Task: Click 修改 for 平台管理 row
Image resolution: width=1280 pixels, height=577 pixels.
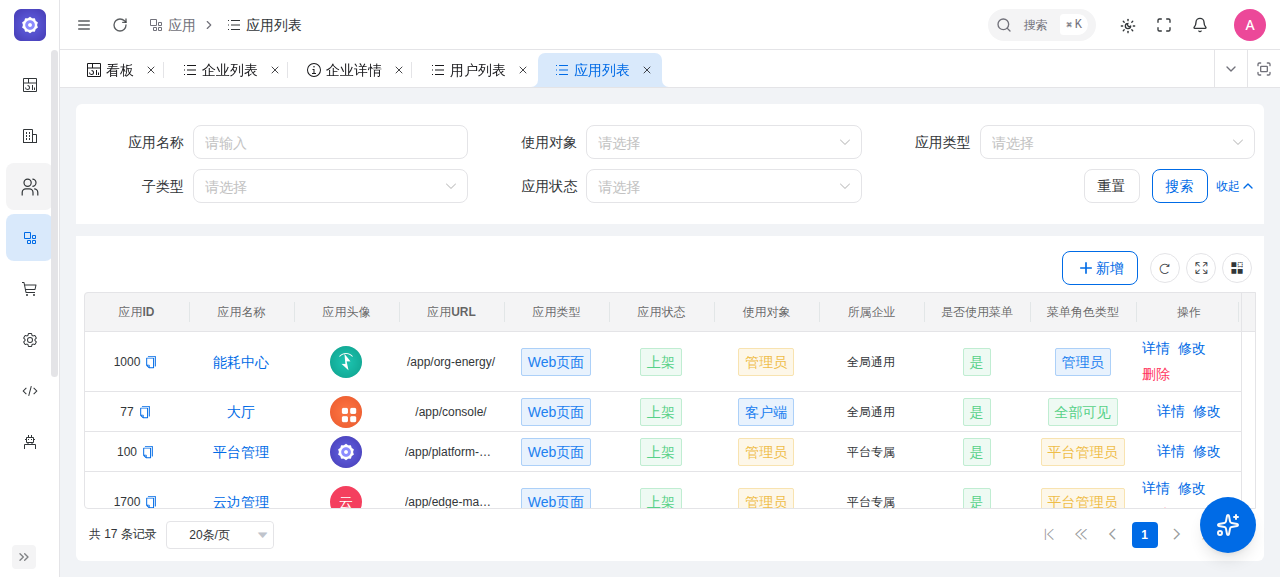Action: 1207,451
